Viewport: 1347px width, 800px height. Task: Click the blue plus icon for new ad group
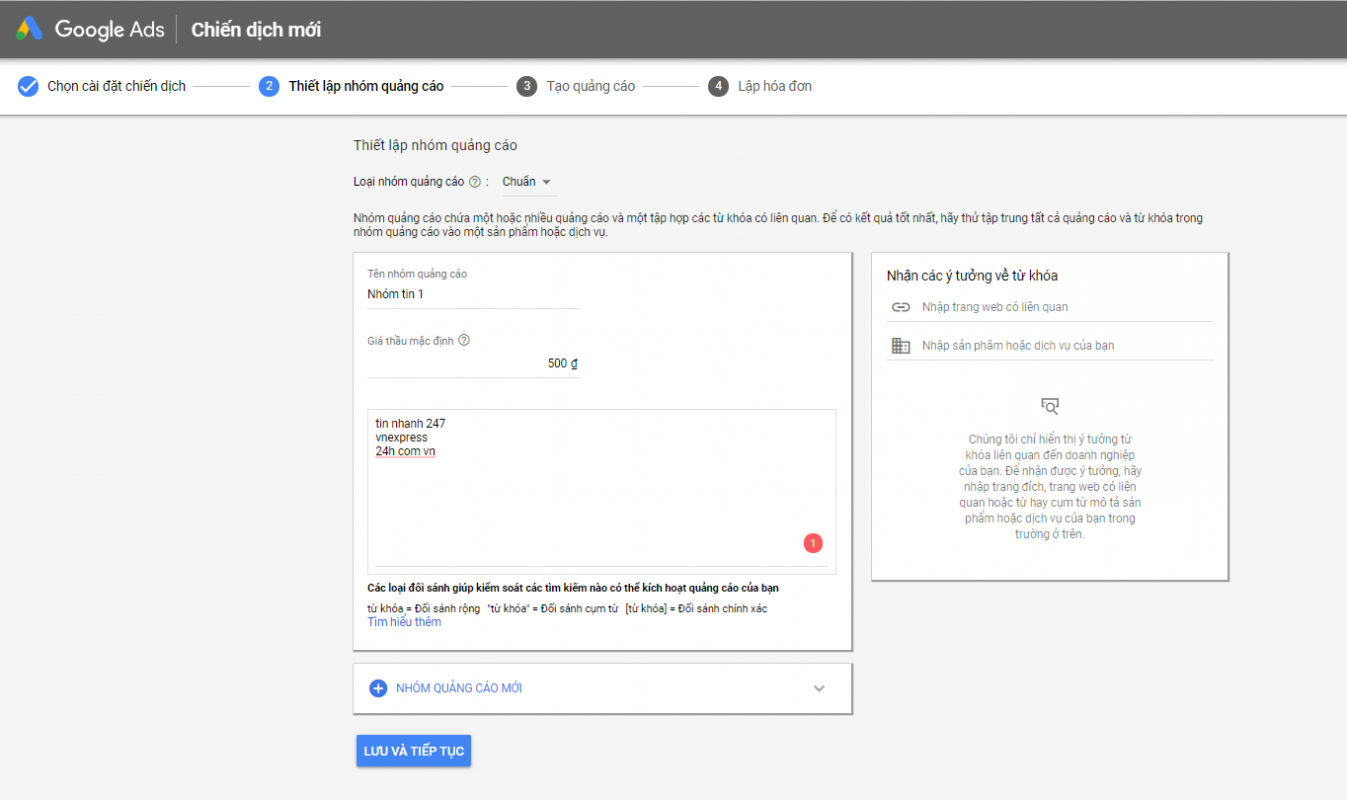(x=378, y=688)
